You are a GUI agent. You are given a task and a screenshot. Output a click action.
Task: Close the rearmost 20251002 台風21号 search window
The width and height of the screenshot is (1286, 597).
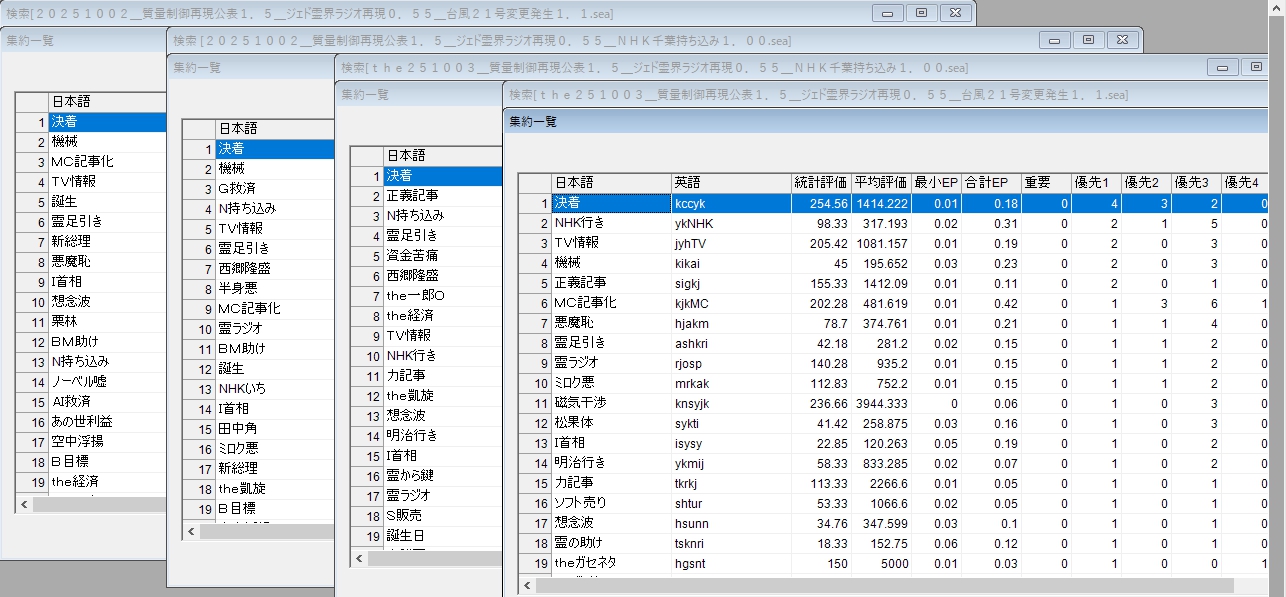point(955,13)
